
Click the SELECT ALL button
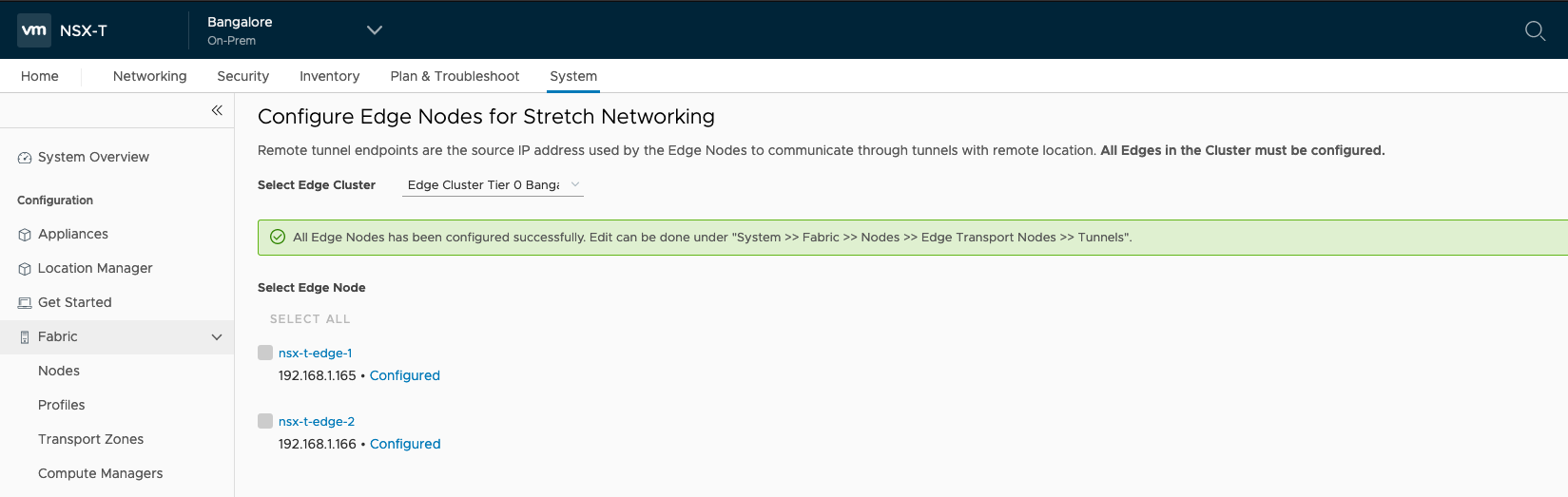[x=310, y=319]
